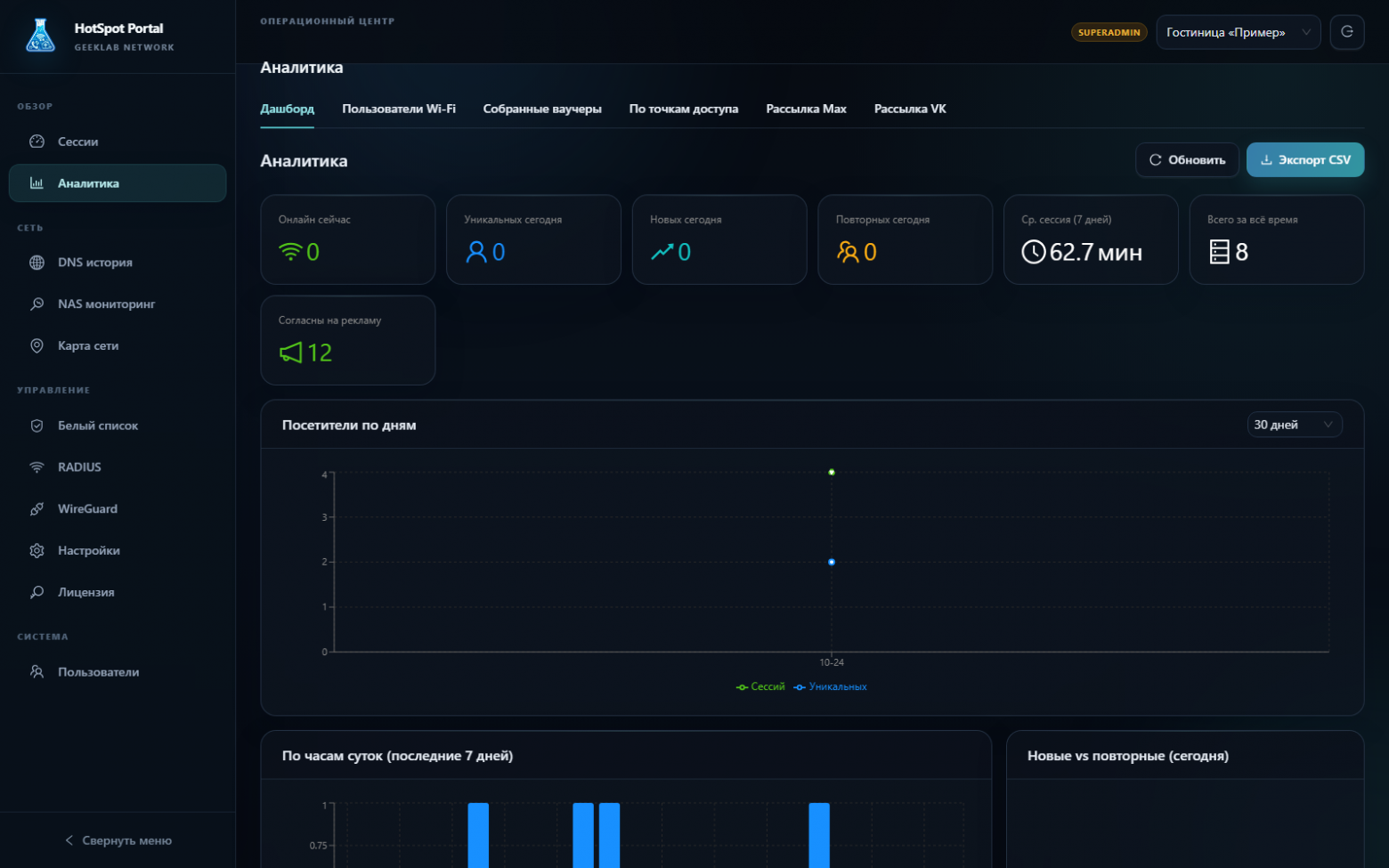Screen dimensions: 1389x868
Task: Open the Рассылка VK tab
Action: pos(910,109)
